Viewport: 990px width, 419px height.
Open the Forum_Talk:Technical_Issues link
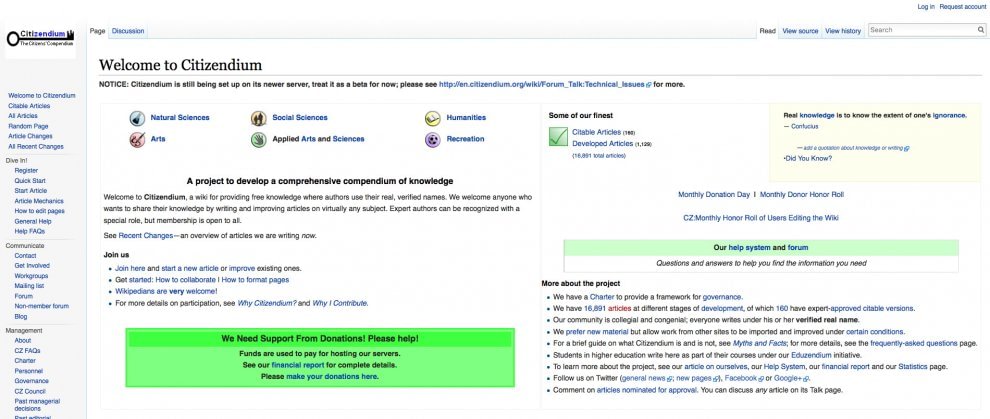click(x=544, y=85)
